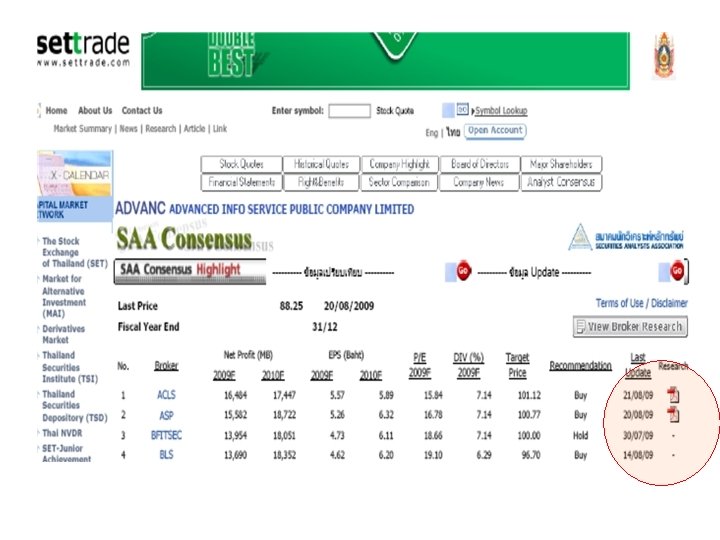
Task: Select the Company Highlight tab
Action: pos(399,164)
